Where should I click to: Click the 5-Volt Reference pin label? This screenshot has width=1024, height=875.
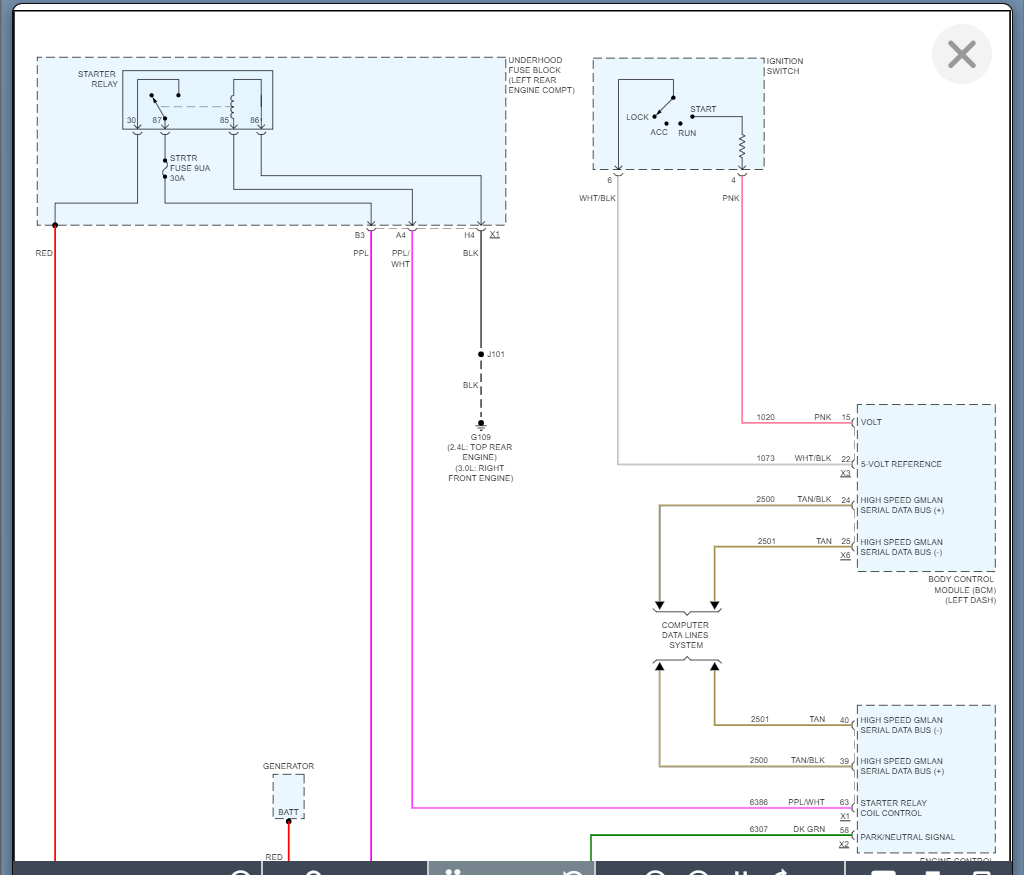[x=900, y=464]
